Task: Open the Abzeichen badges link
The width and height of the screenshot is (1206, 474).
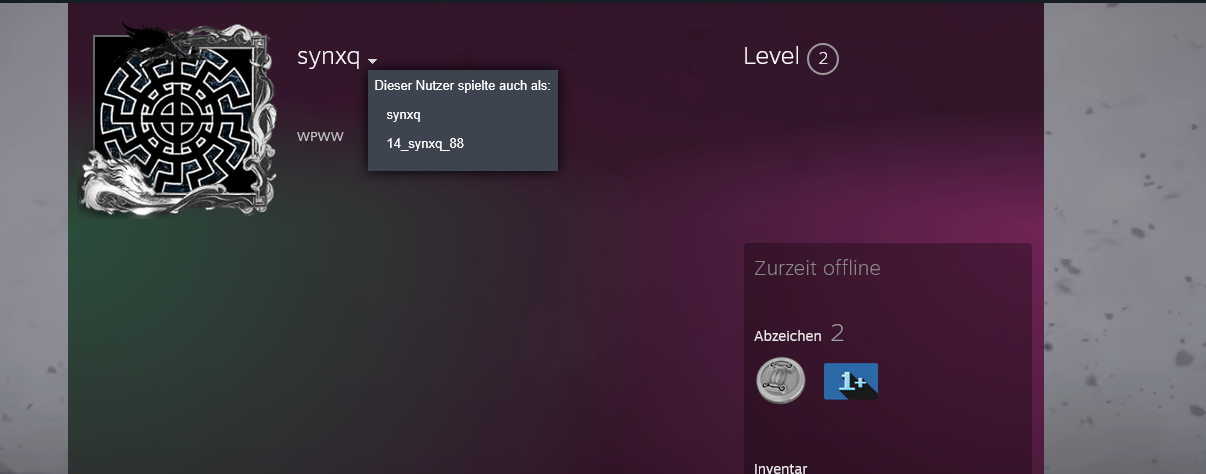Action: coord(788,336)
